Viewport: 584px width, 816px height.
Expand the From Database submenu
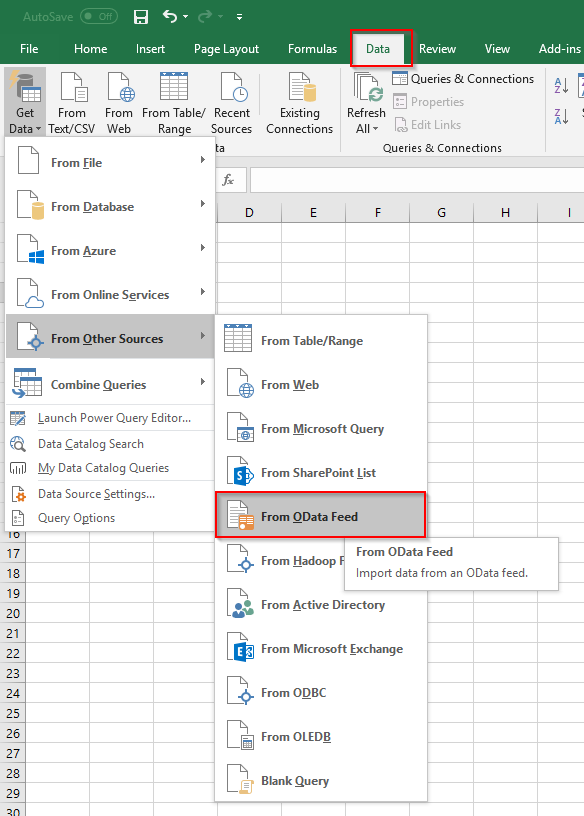[110, 207]
